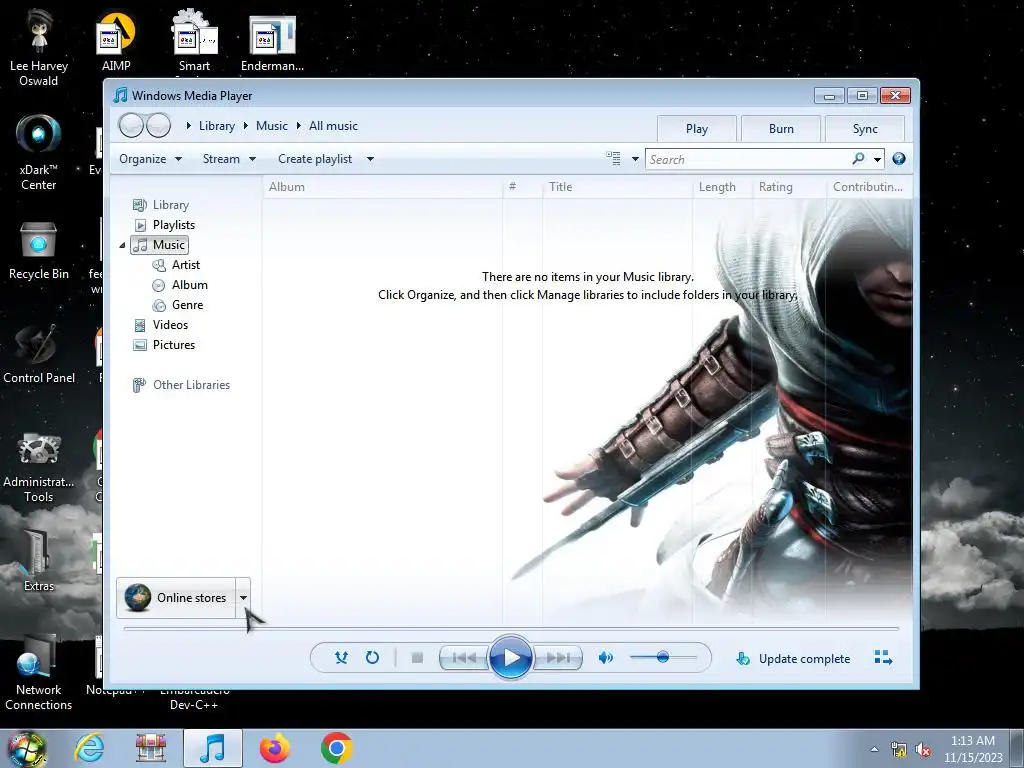The width and height of the screenshot is (1024, 768).
Task: Select the Recycle Bin desktop icon
Action: tap(39, 250)
